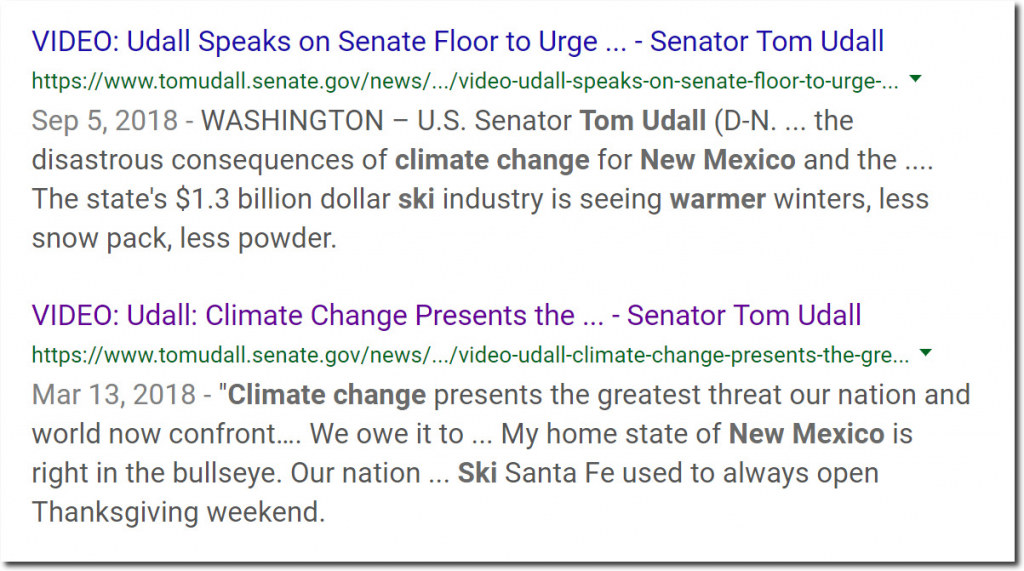Expand the dropdown arrow beside climate-change-presents URL

pos(925,353)
